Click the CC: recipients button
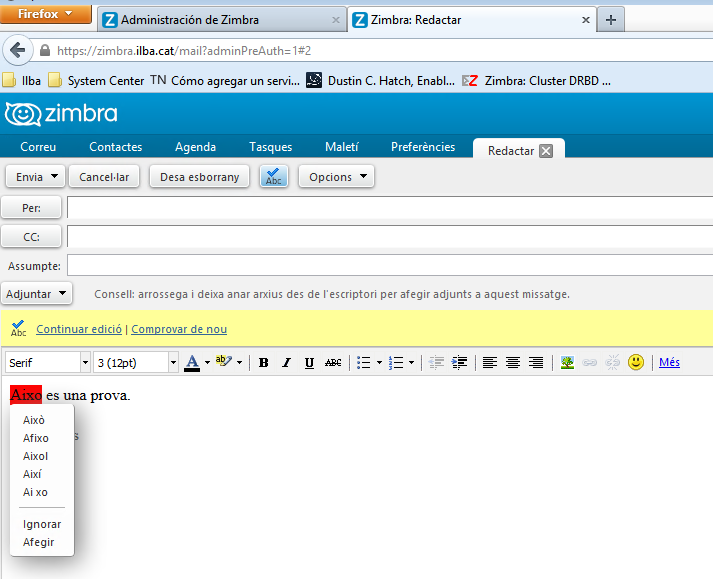 tap(31, 237)
